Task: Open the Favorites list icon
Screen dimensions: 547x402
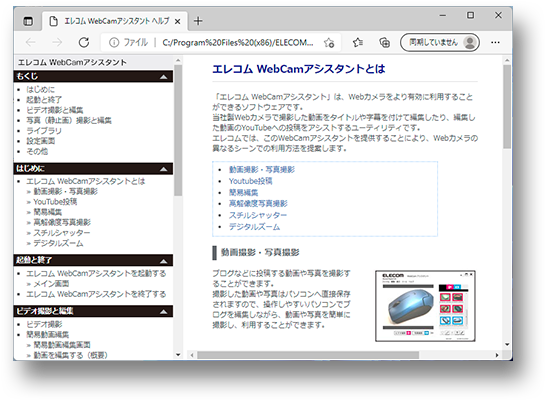Action: click(358, 43)
